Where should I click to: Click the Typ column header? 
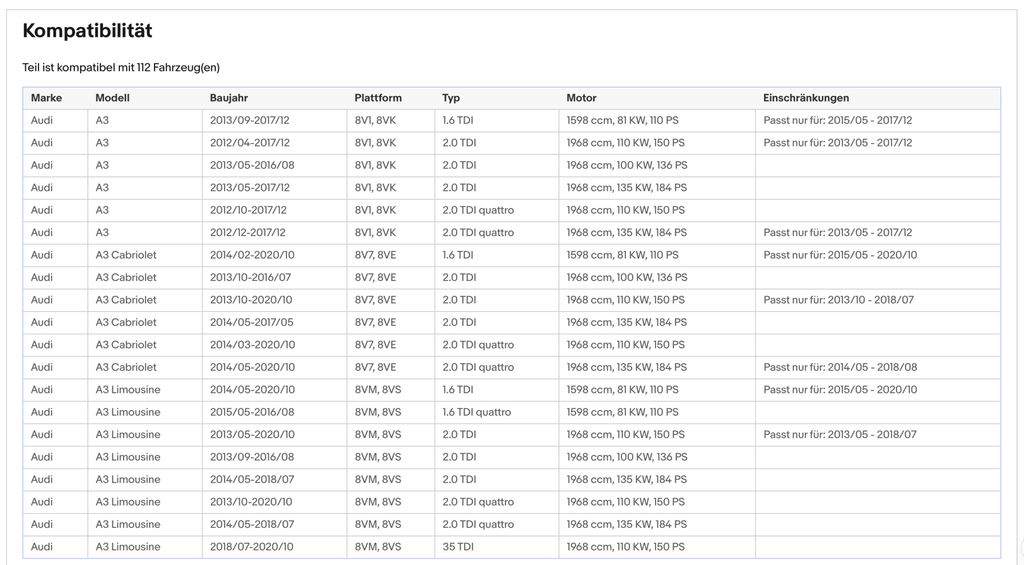(x=451, y=98)
